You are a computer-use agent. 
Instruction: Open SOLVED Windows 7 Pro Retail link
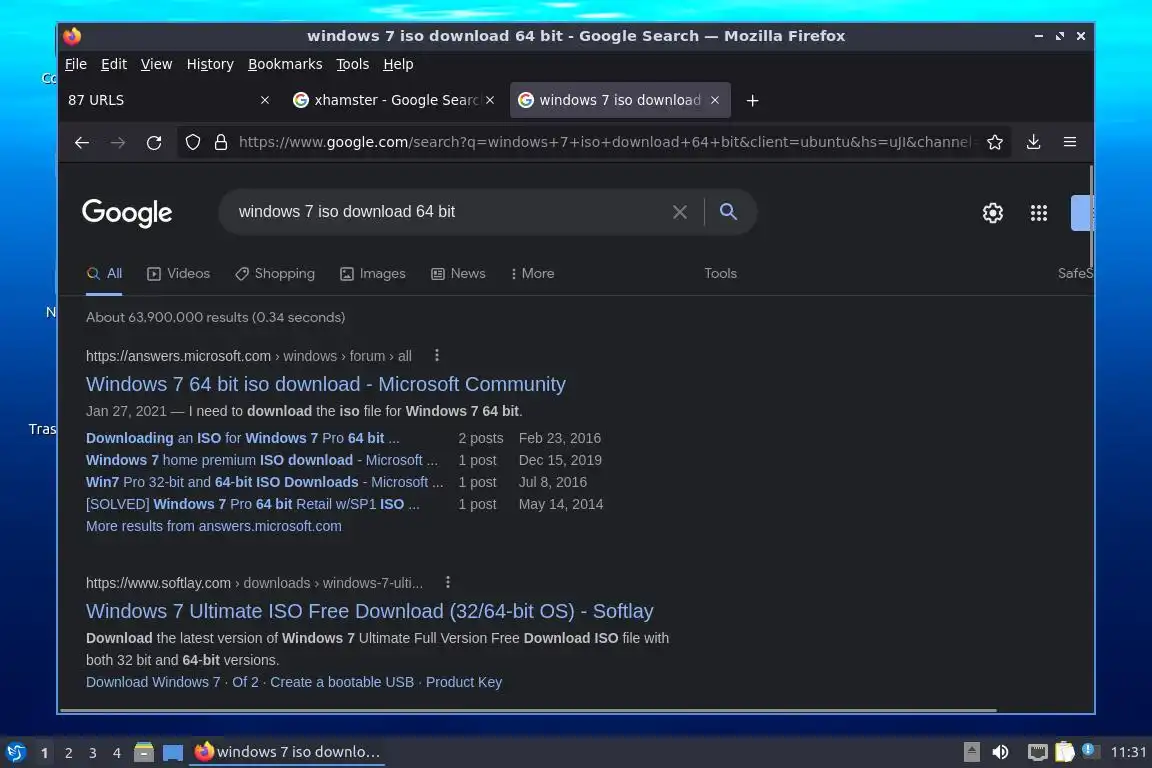click(x=253, y=504)
